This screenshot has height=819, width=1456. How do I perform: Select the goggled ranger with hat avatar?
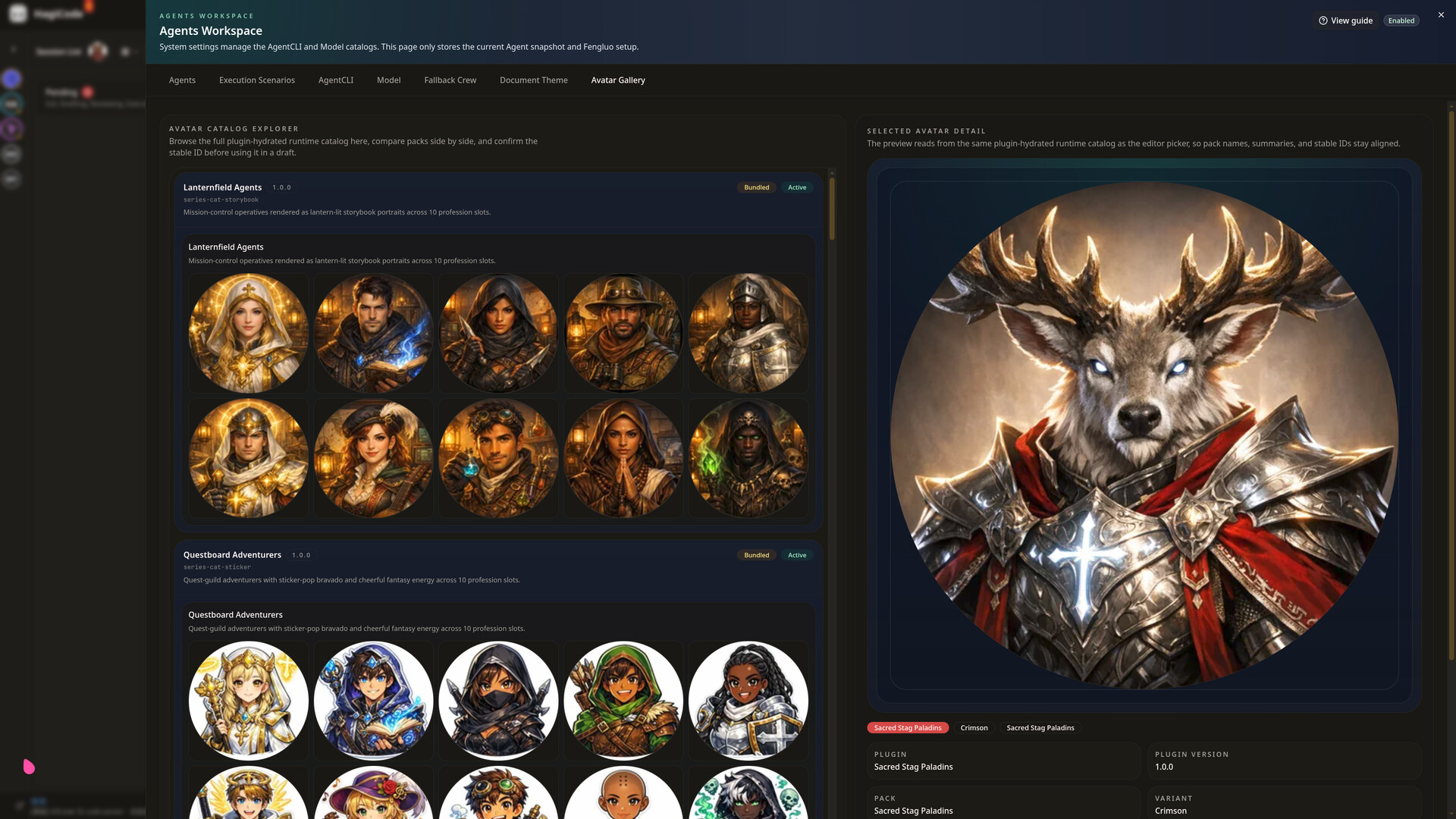623,333
